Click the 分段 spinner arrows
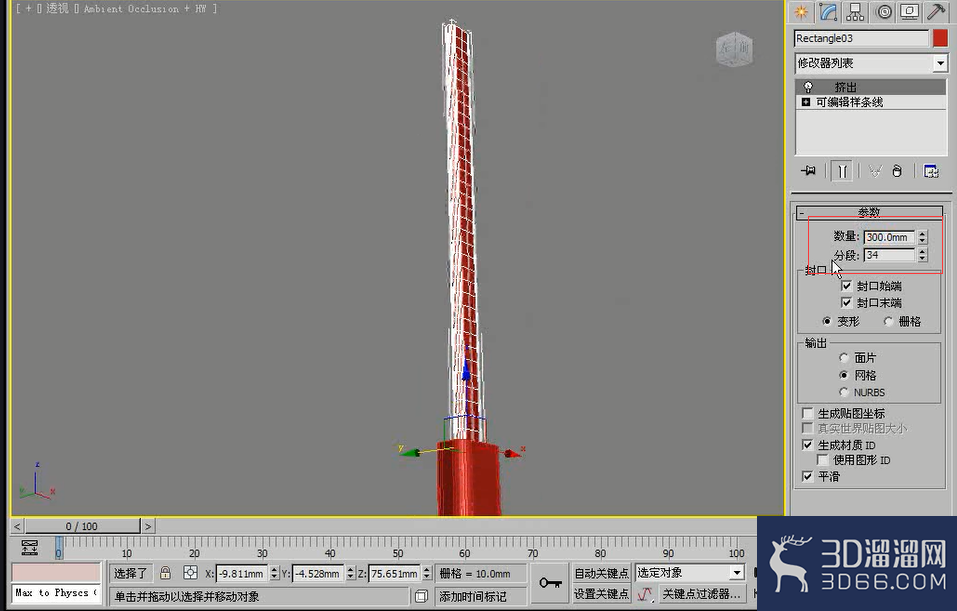957x611 pixels. (922, 255)
